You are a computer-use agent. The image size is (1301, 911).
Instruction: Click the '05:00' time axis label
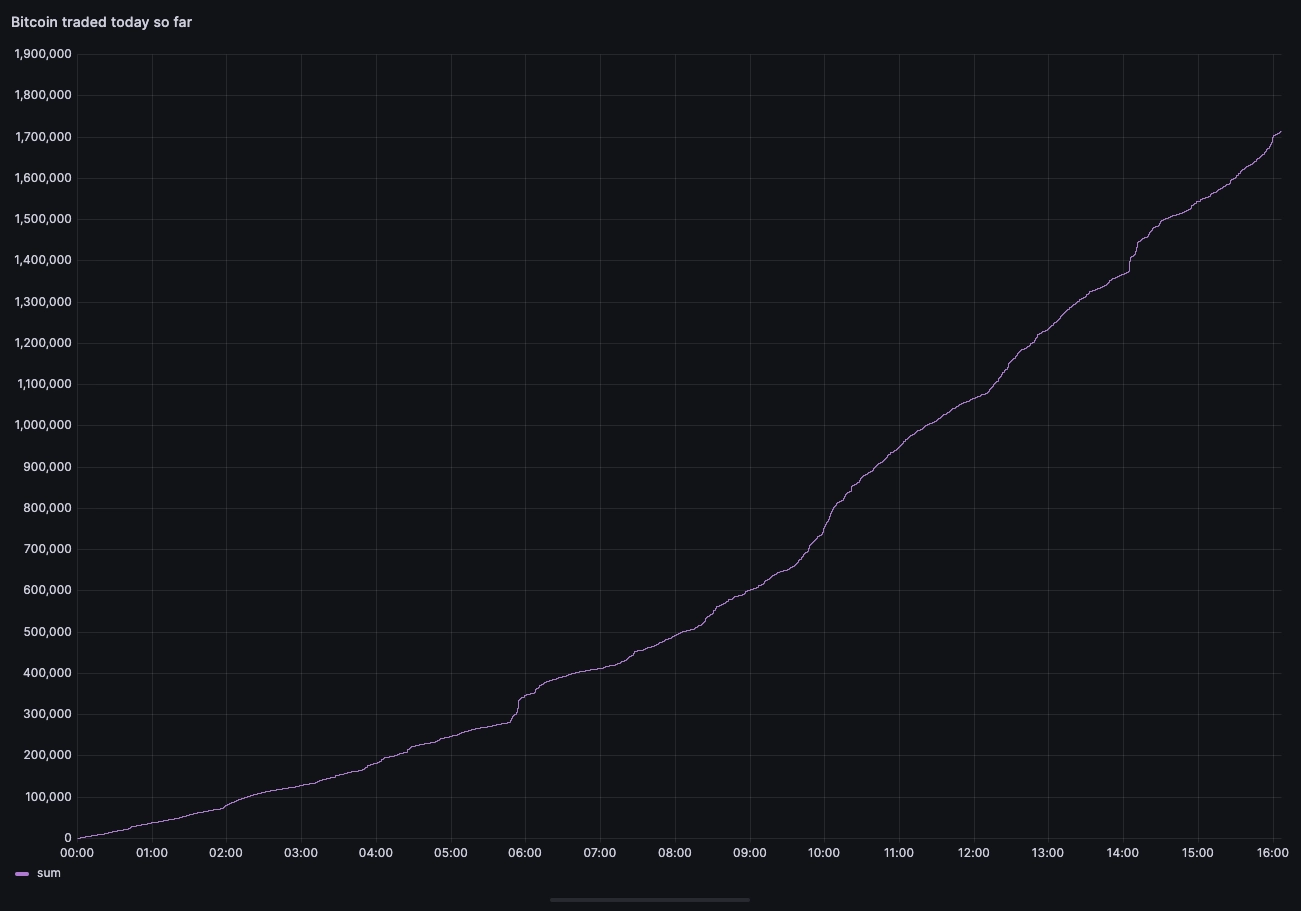(451, 853)
